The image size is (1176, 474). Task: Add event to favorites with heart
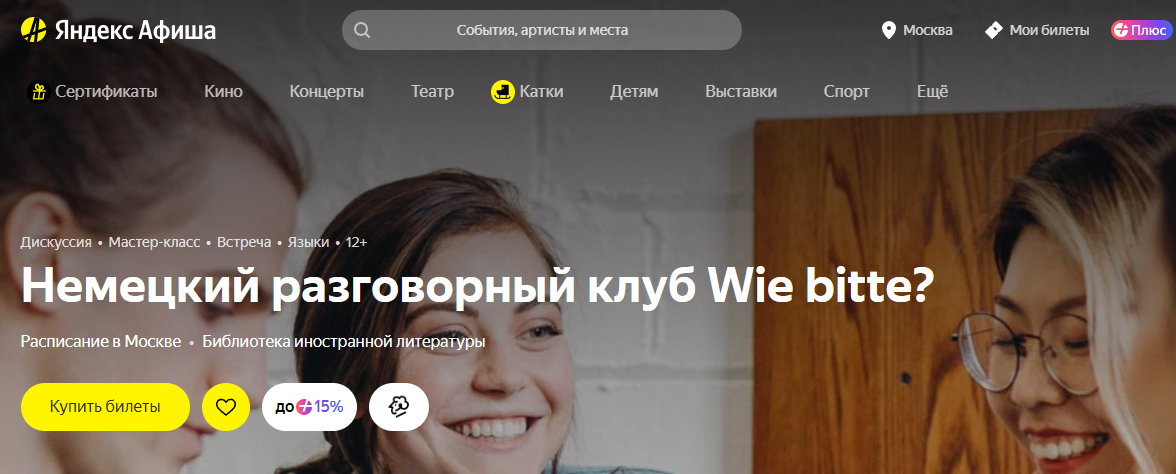[226, 407]
